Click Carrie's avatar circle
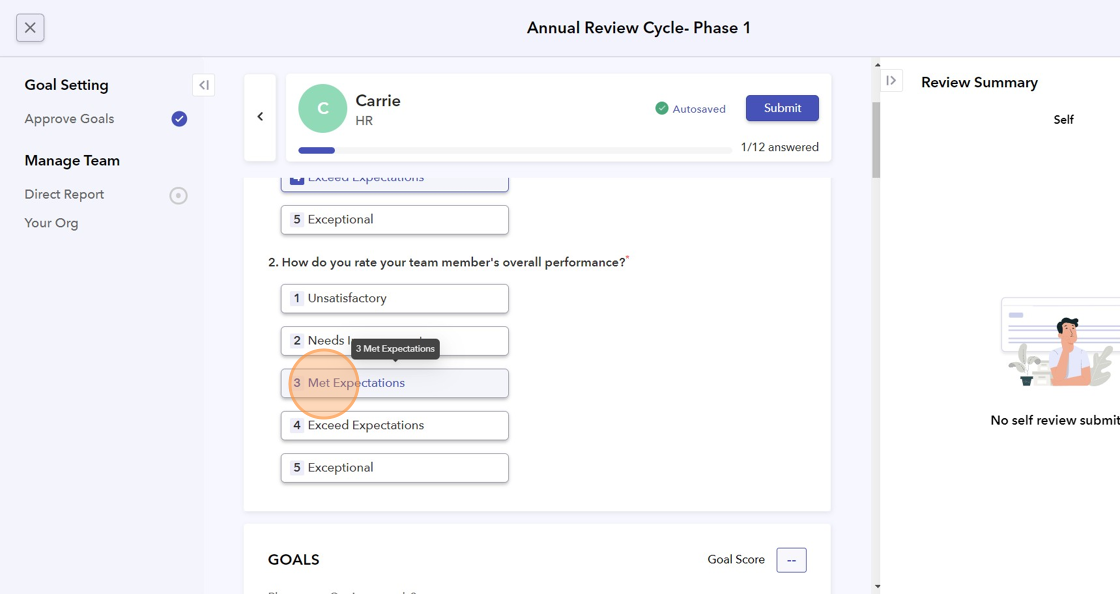The height and width of the screenshot is (594, 1120). pyautogui.click(x=322, y=109)
